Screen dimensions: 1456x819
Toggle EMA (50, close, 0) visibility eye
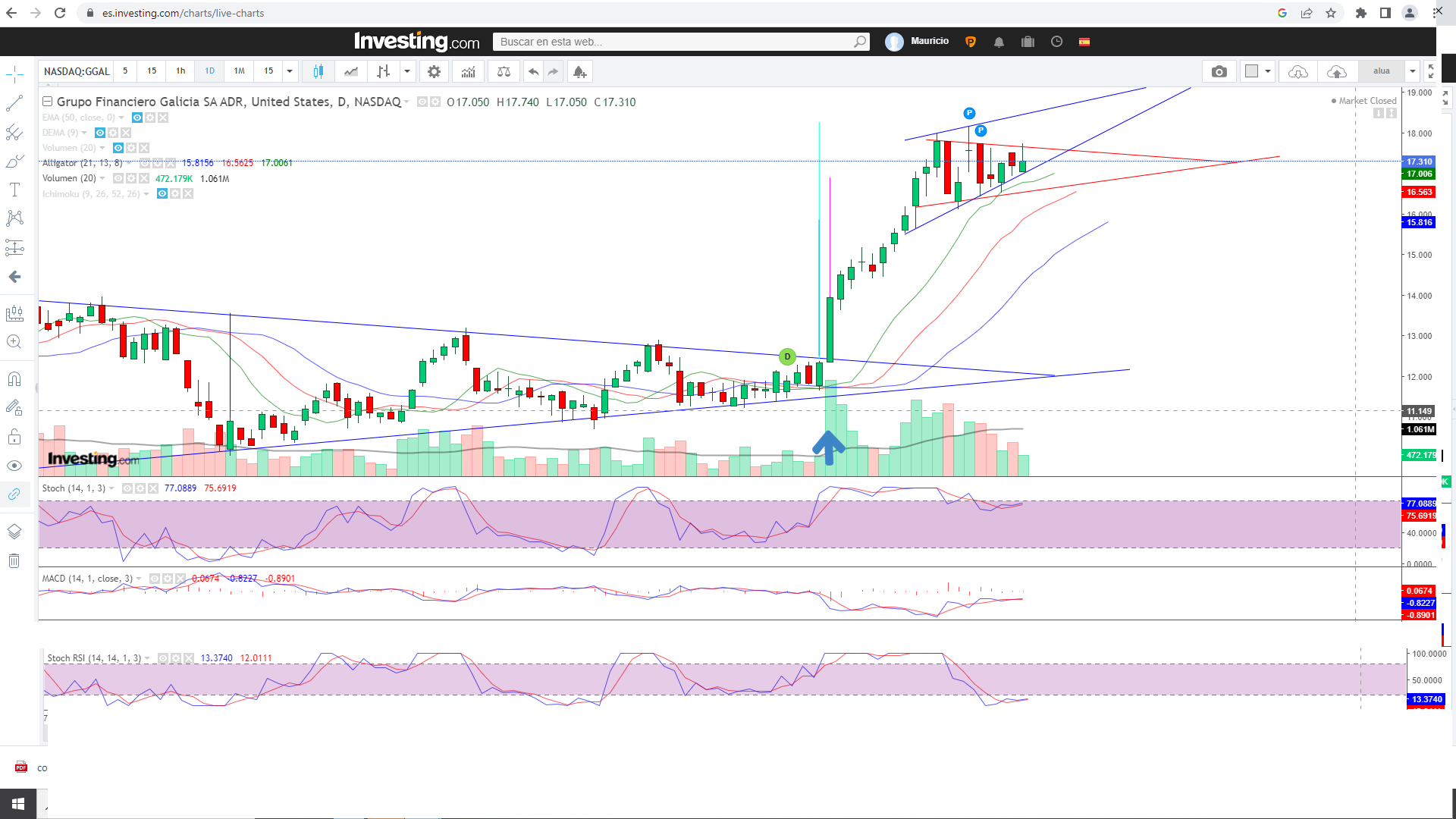coord(137,118)
